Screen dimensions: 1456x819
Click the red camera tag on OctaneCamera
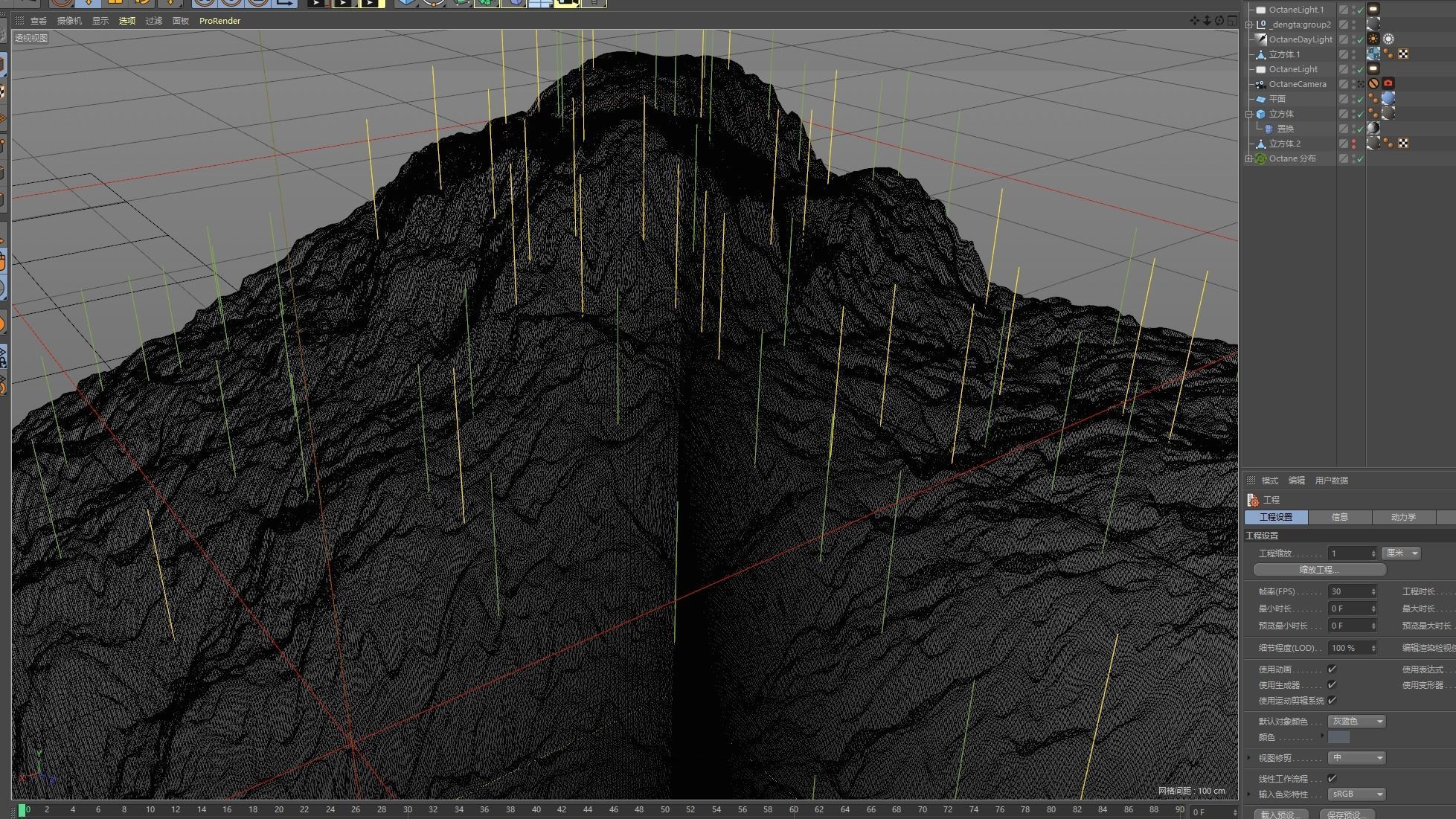point(1388,84)
